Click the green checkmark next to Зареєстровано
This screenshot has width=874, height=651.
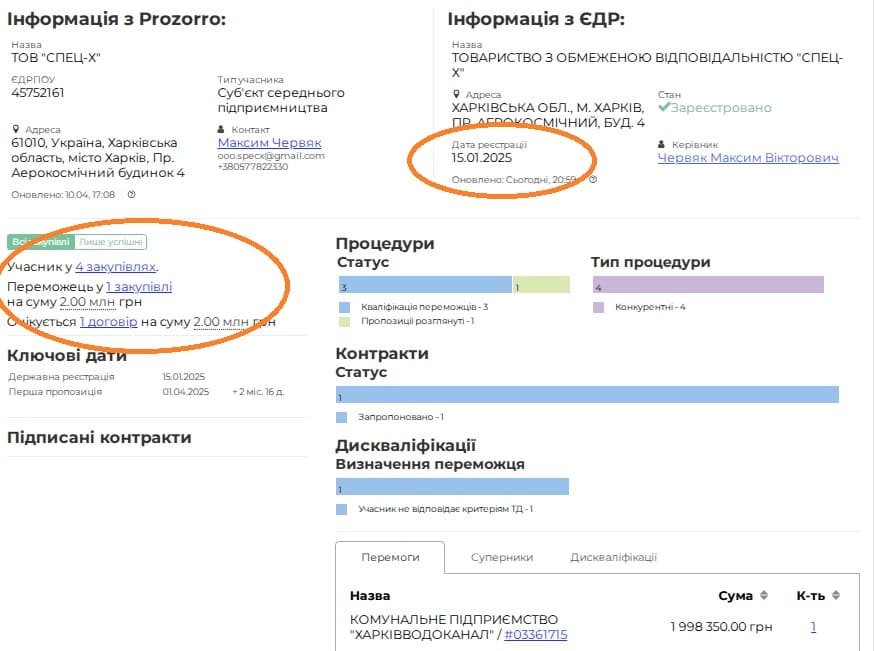[664, 107]
